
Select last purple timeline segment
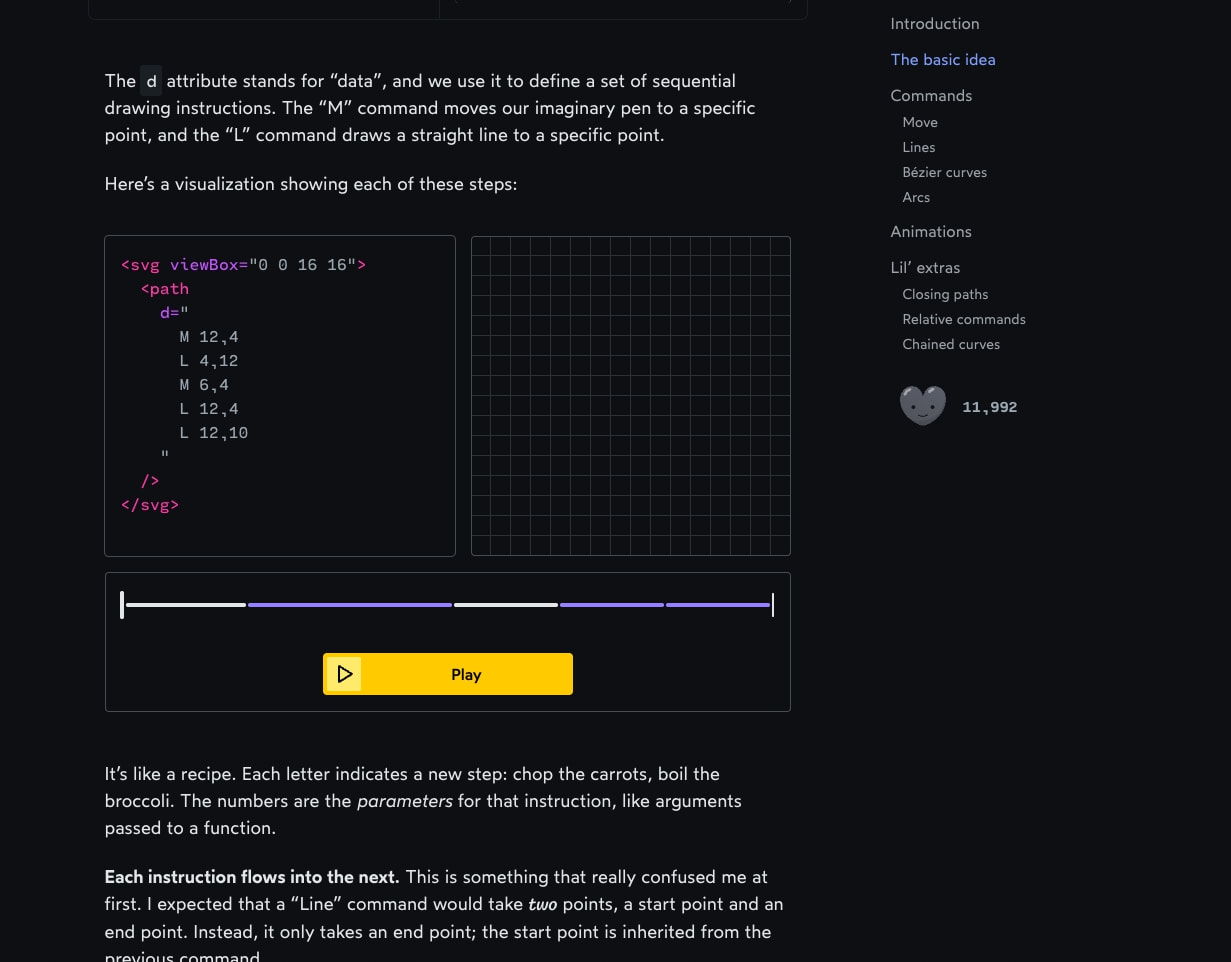click(x=718, y=605)
